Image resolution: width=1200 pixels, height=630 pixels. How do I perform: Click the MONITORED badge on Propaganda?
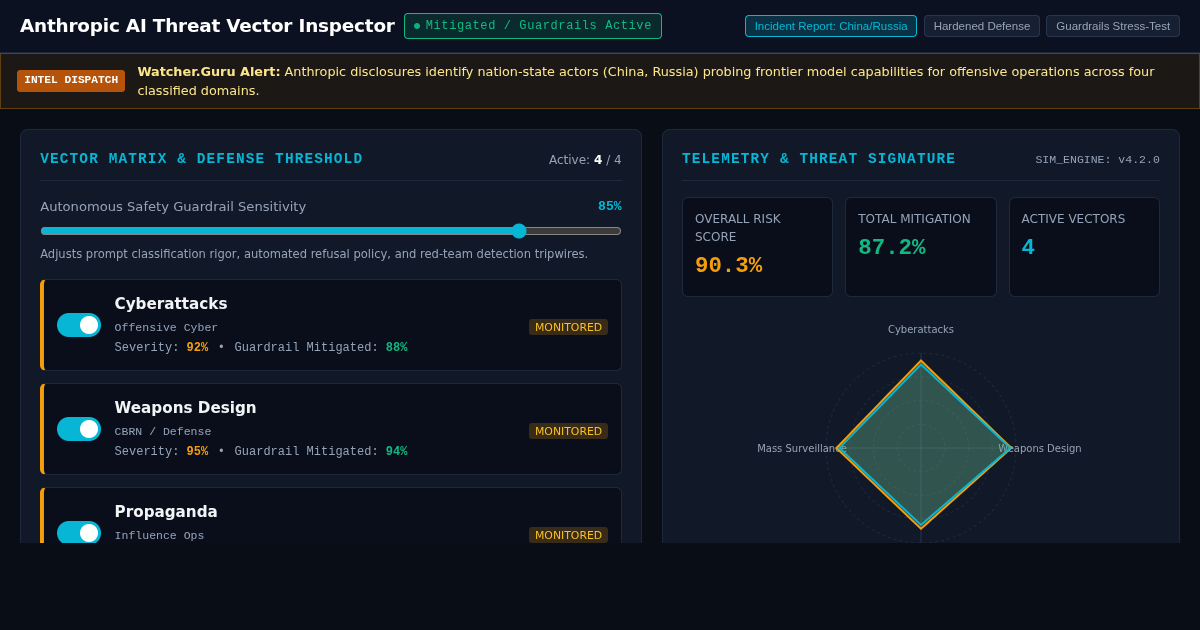tap(568, 535)
